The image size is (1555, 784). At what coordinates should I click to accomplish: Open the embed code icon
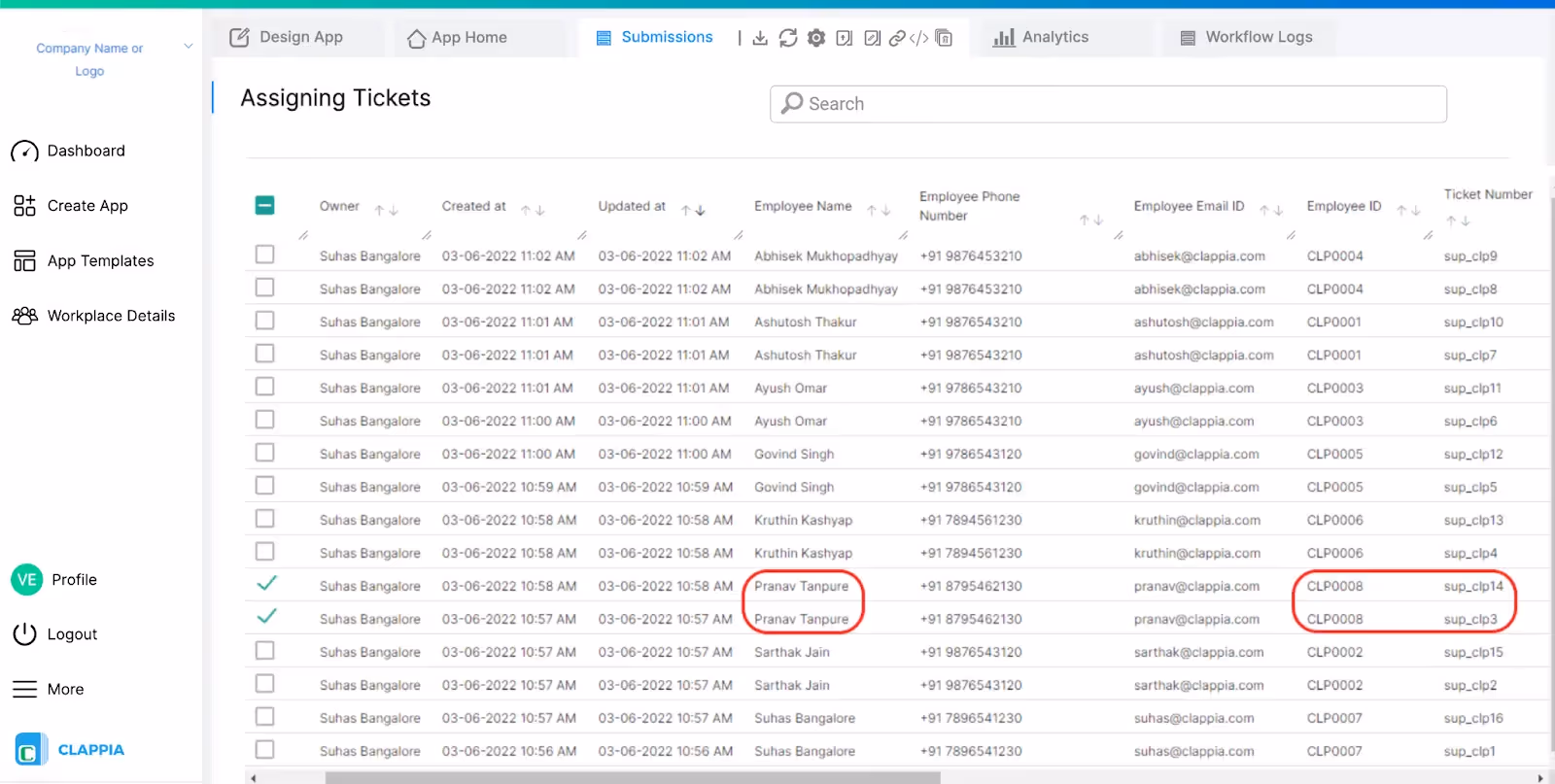[919, 38]
